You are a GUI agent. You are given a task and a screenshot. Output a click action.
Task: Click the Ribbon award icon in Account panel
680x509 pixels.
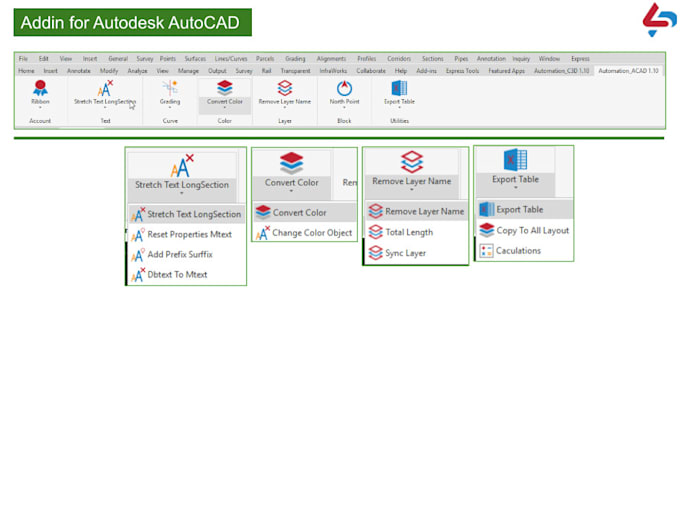(40, 88)
